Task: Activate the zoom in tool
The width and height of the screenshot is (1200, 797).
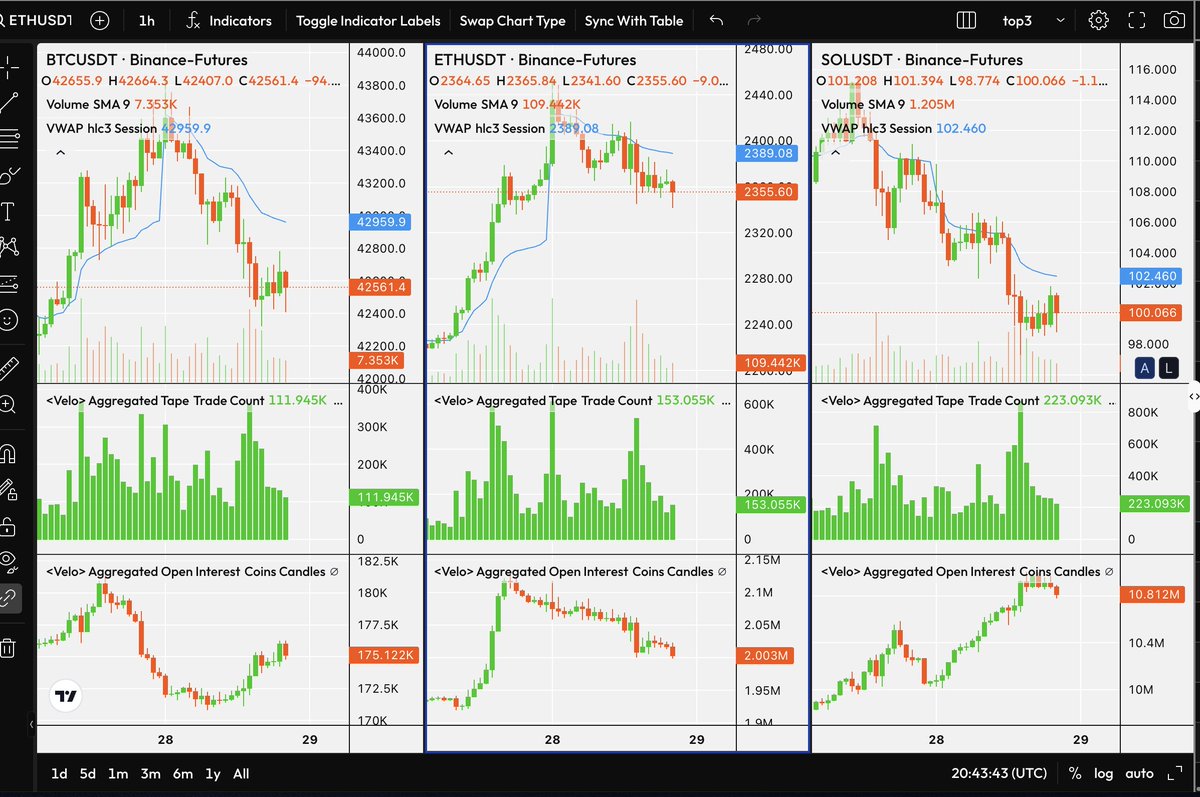Action: coord(9,404)
